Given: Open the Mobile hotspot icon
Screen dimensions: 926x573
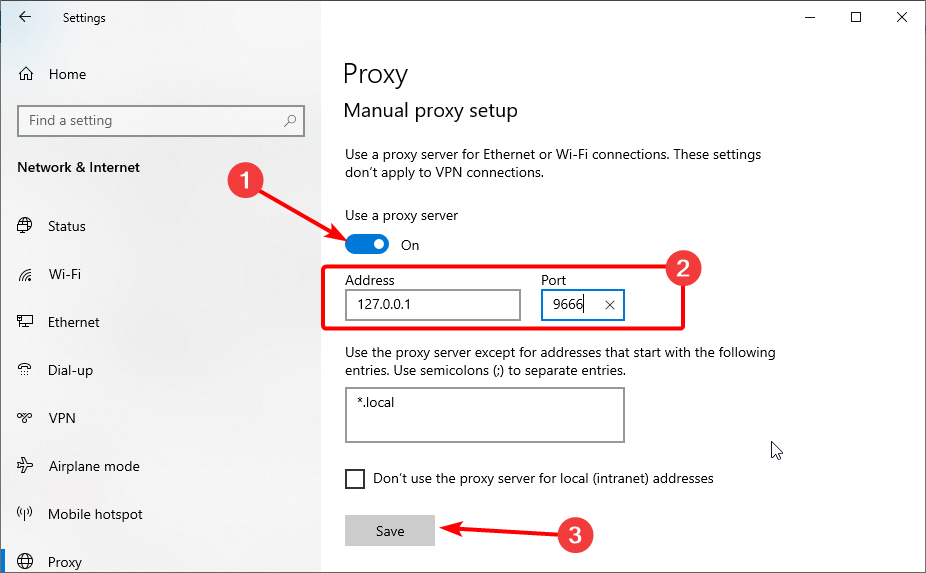Looking at the screenshot, I should click(x=25, y=513).
